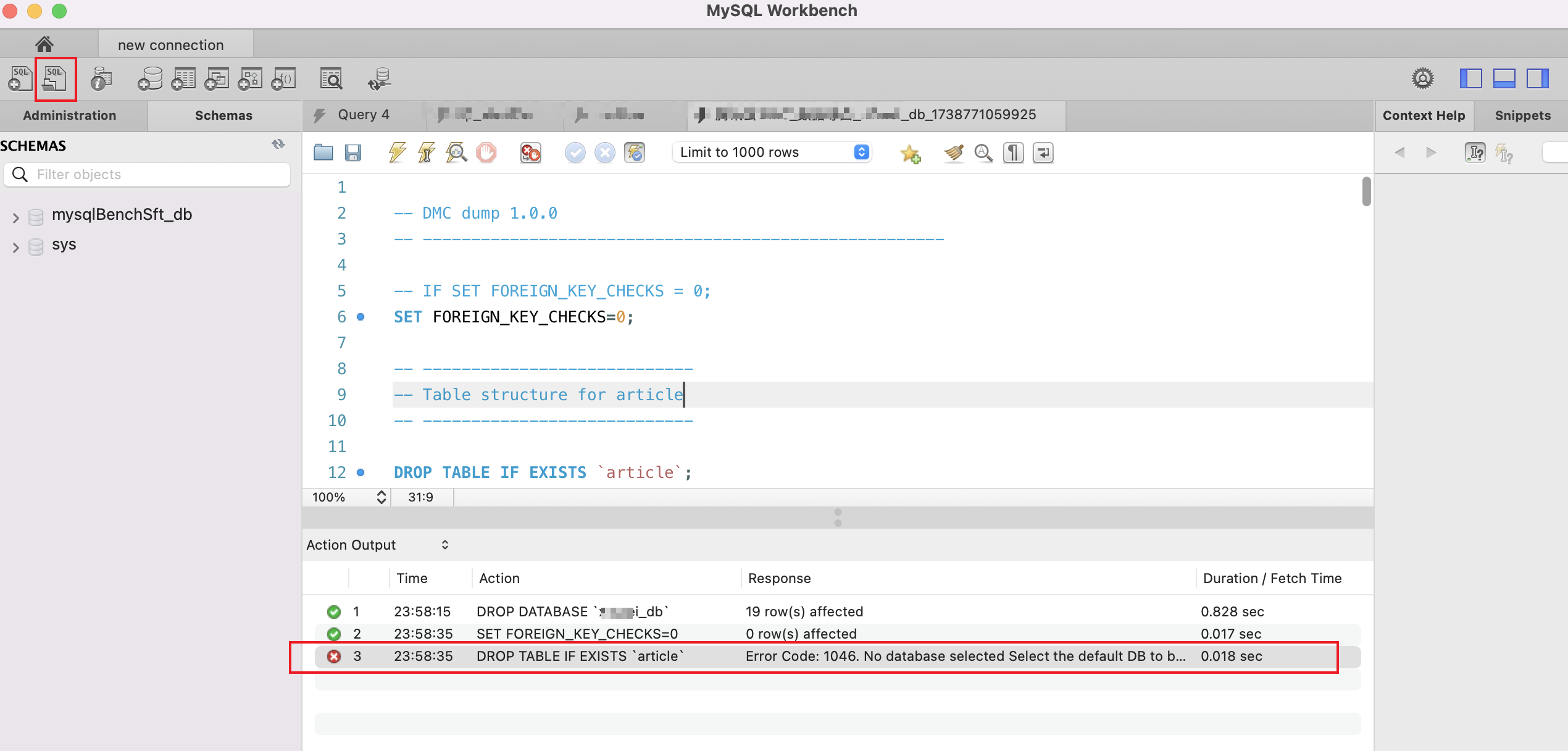The height and width of the screenshot is (751, 1568).
Task: Open a SQL script file
Action: coord(56,78)
